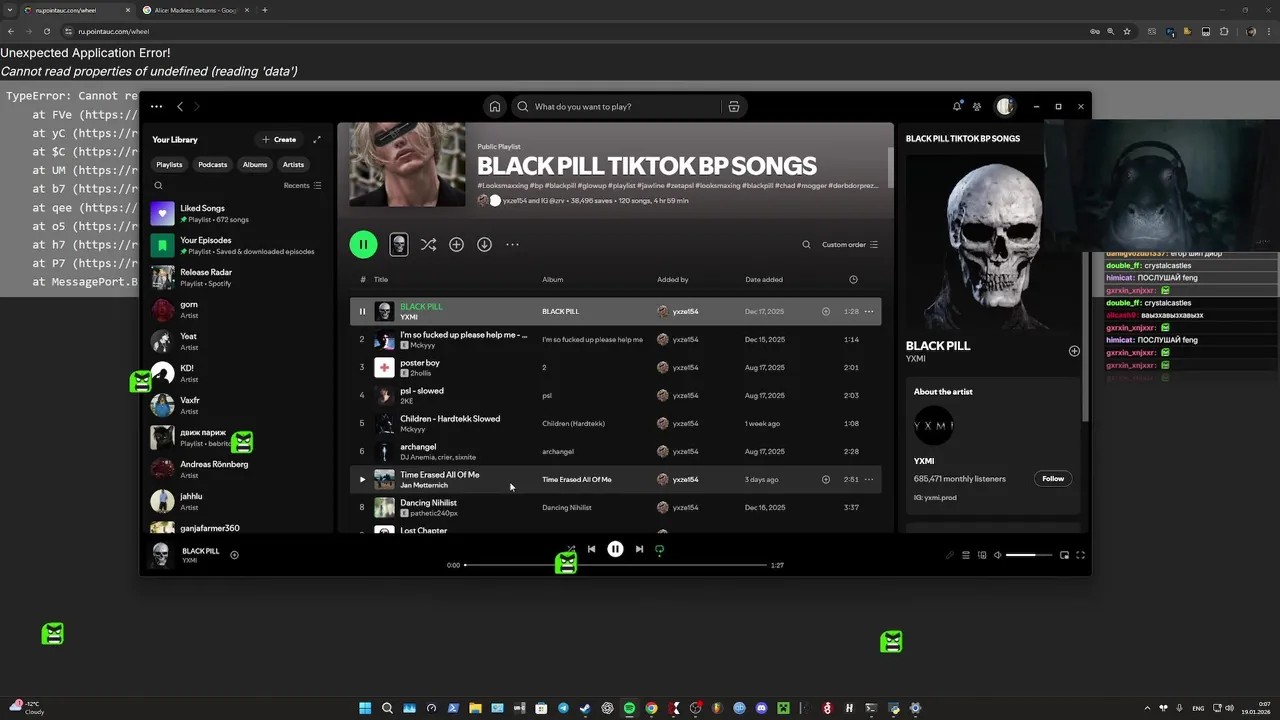This screenshot has height=720, width=1280.
Task: Toggle the Podcasts library filter
Action: pos(212,164)
